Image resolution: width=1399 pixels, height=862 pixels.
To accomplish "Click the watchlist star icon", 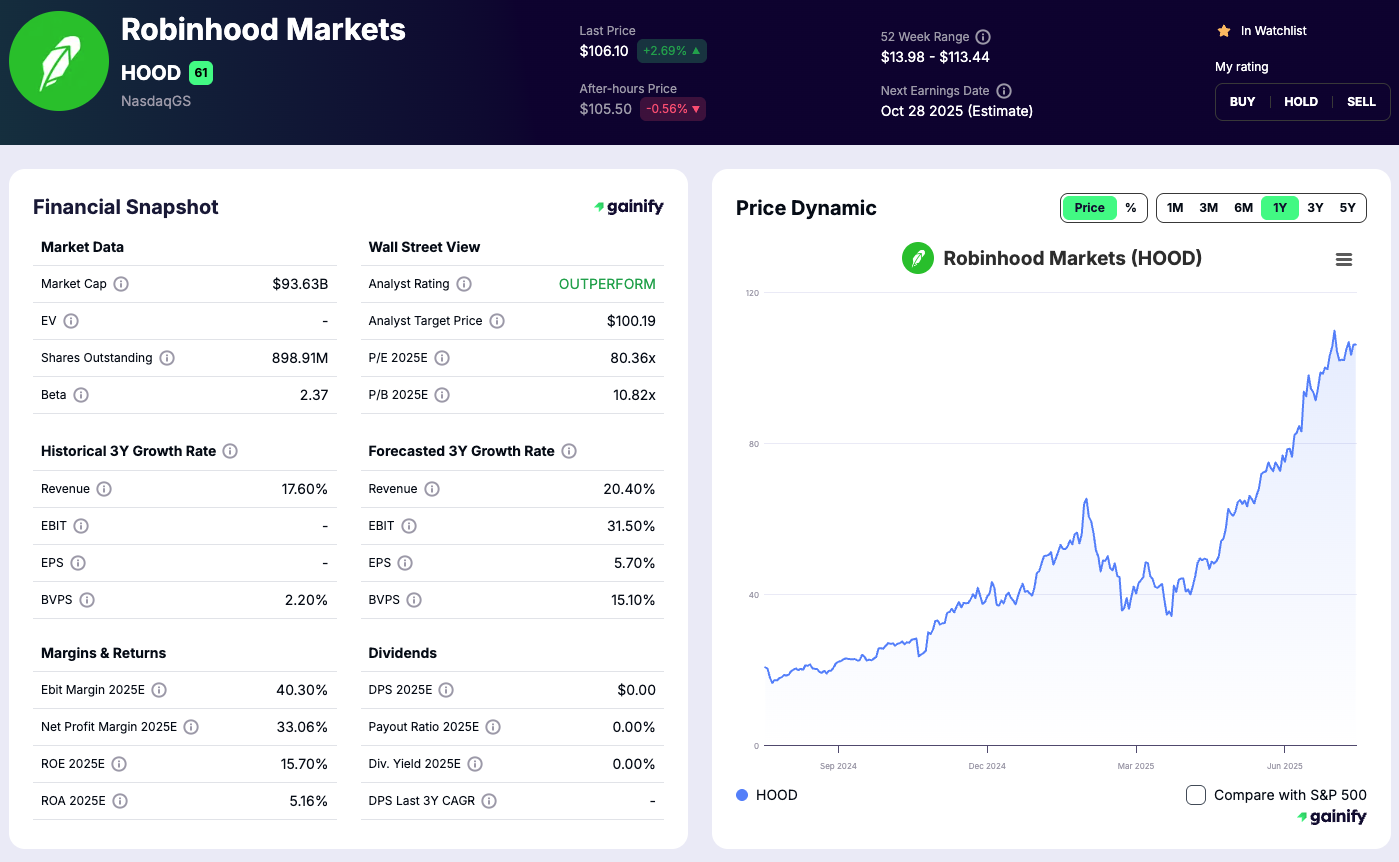I will [1224, 31].
